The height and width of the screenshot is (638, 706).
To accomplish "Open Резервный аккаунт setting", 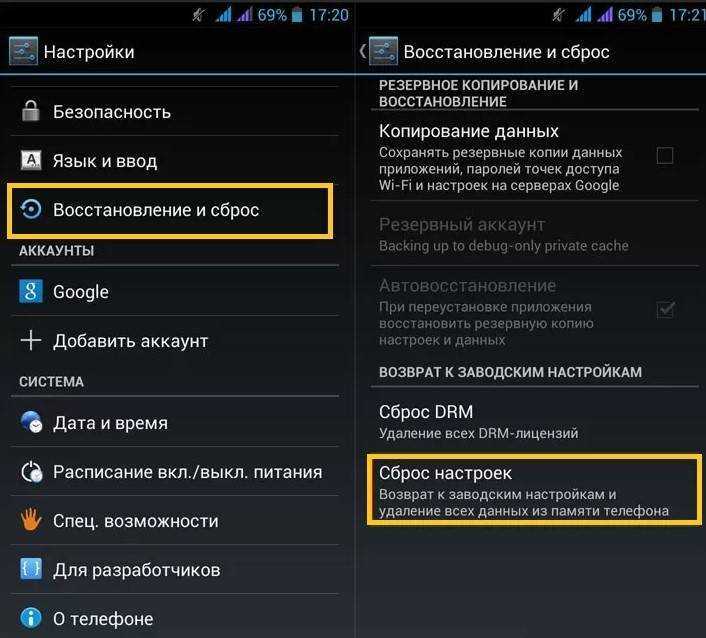I will coord(534,234).
